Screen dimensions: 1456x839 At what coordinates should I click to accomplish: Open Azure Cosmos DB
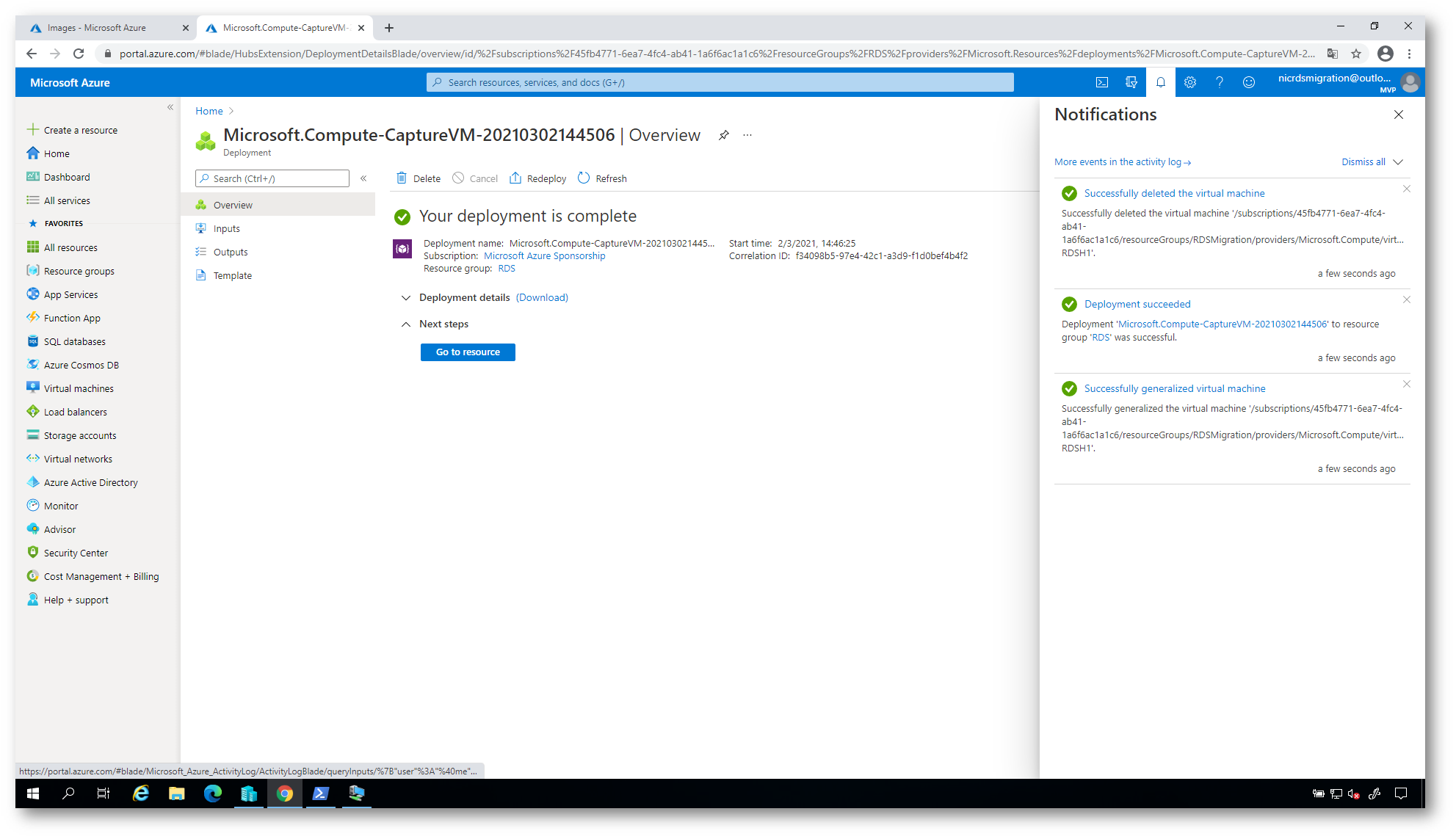[x=73, y=365]
